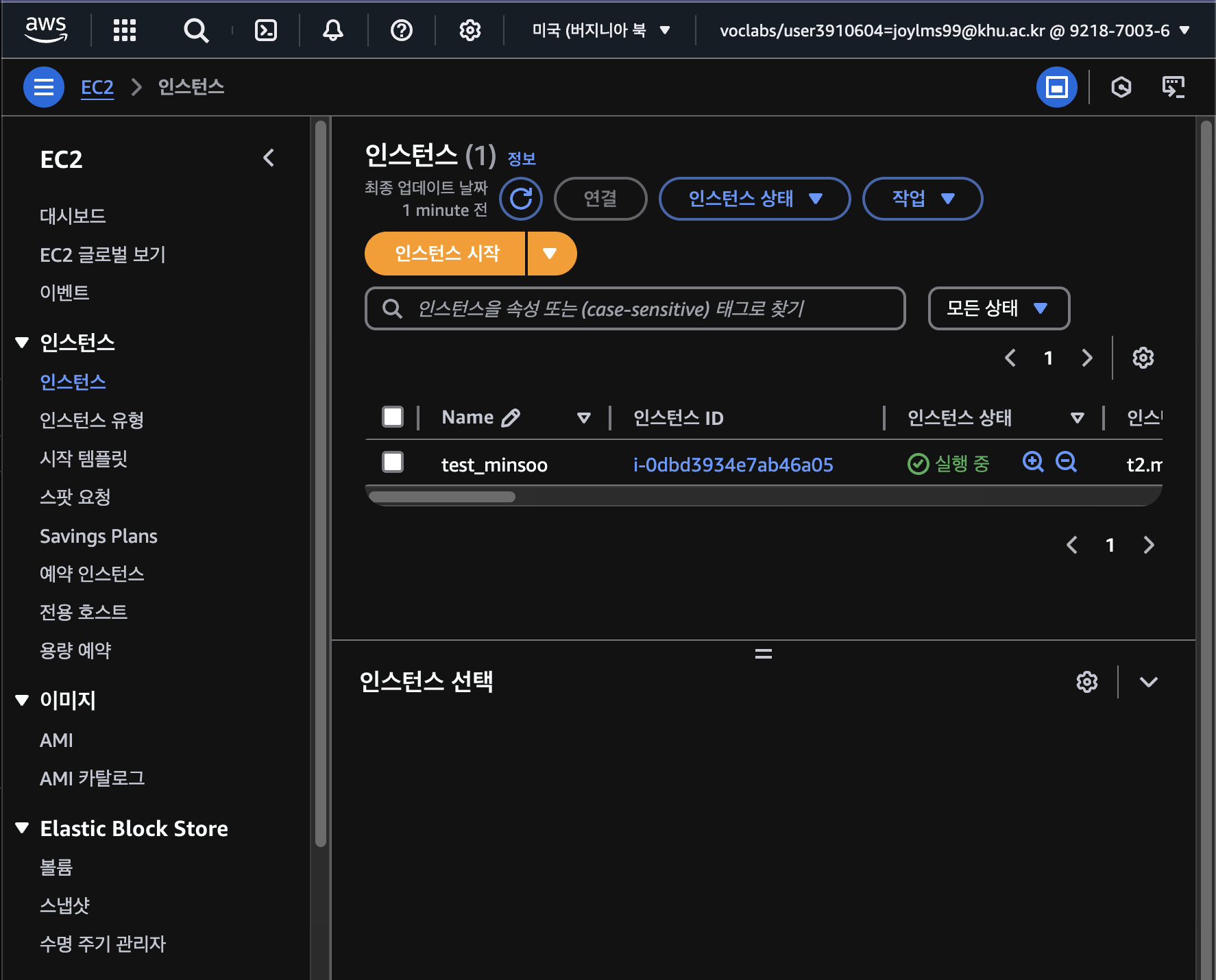Refresh the instance list
The height and width of the screenshot is (980, 1216).
pyautogui.click(x=521, y=199)
